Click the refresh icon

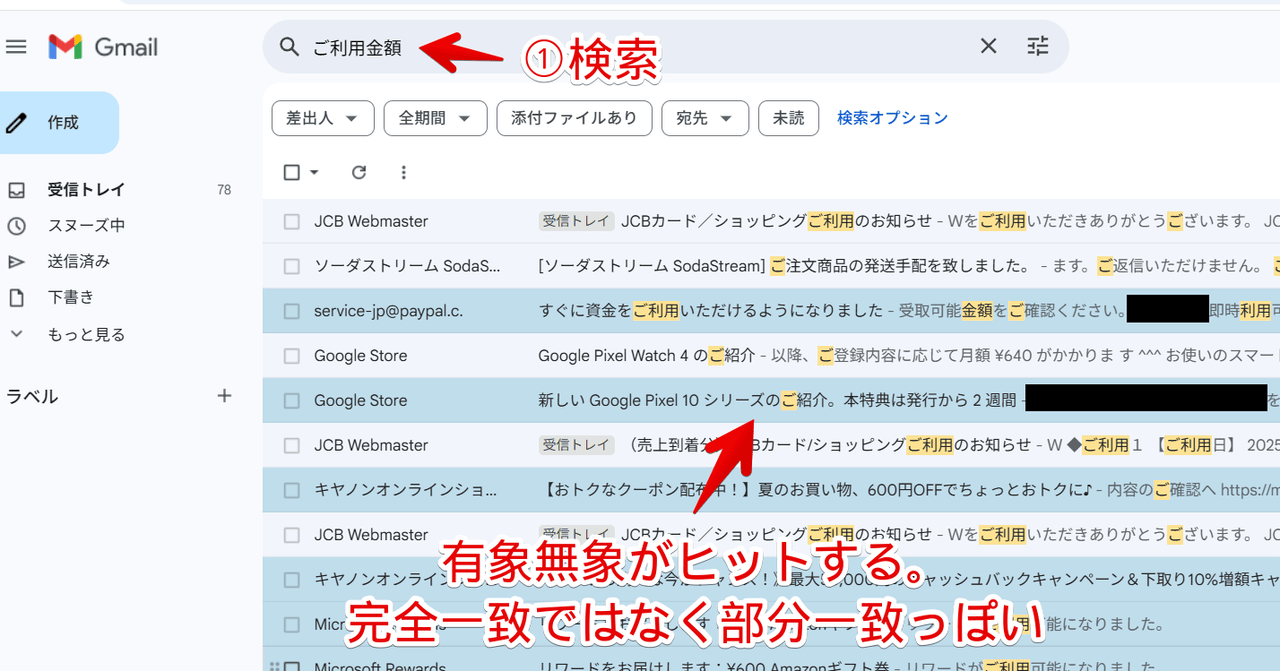pos(359,172)
